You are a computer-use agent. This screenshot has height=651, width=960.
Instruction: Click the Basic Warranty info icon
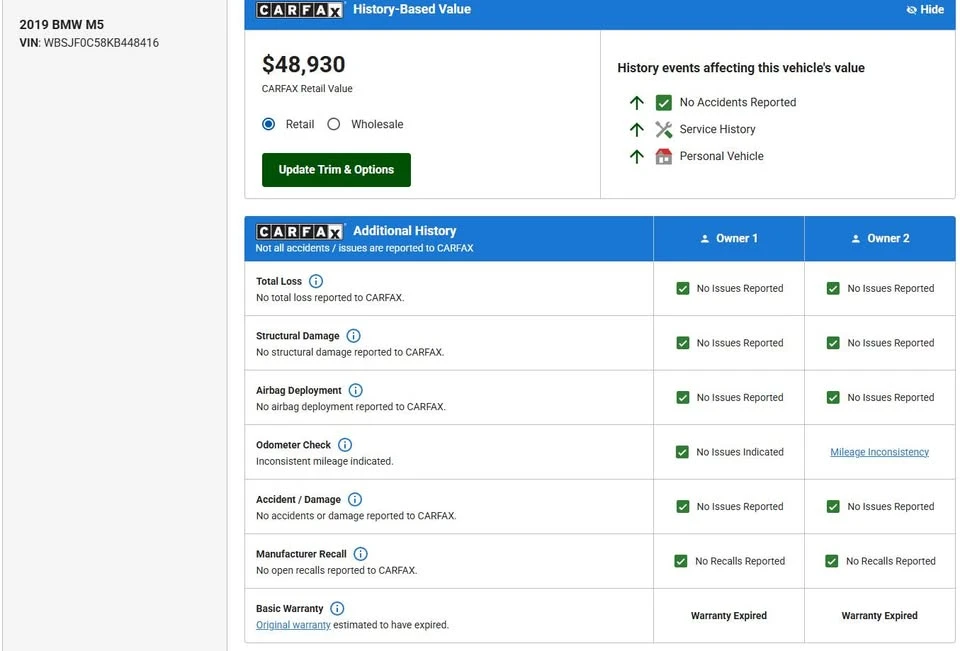pos(337,608)
